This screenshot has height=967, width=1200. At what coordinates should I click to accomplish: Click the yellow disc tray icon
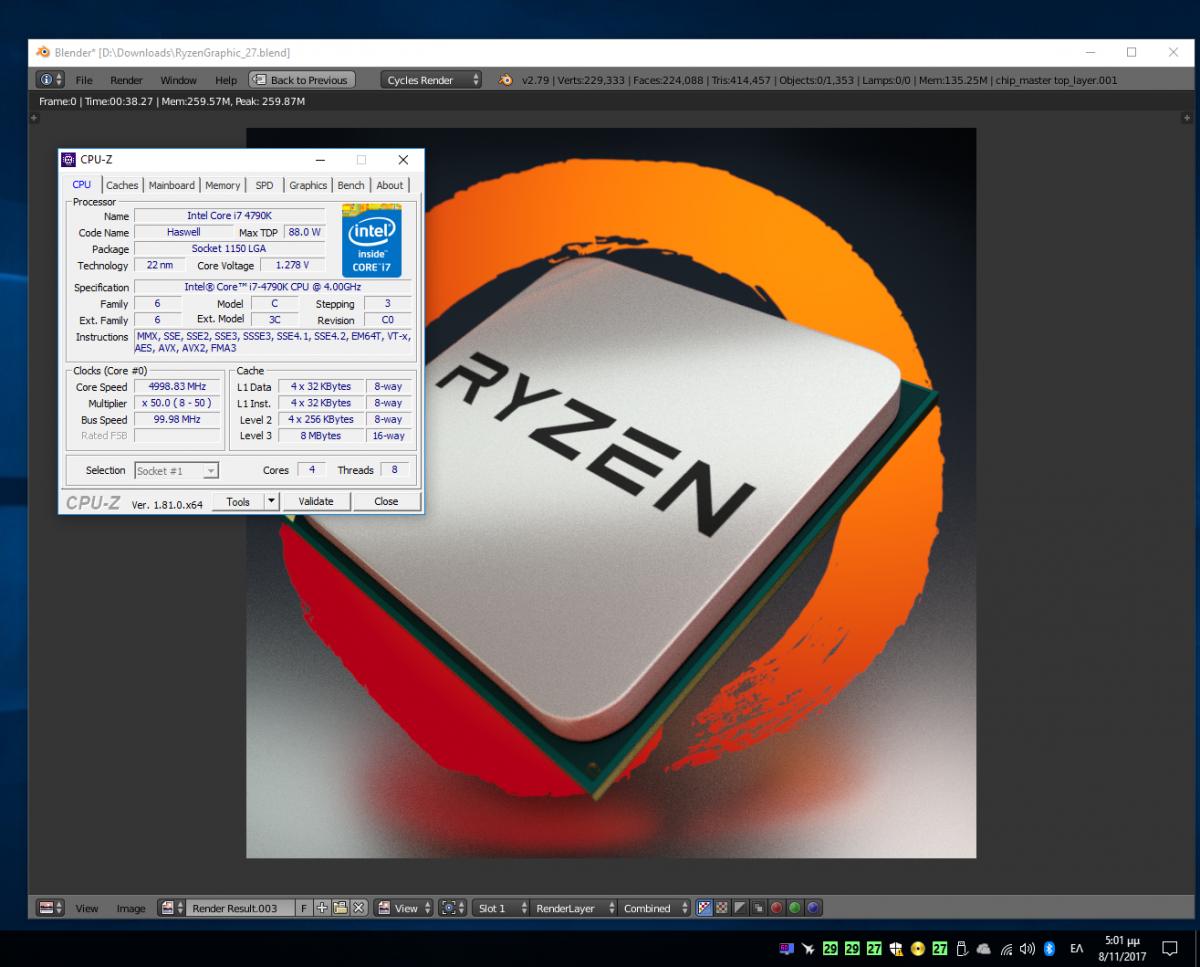(x=918, y=948)
